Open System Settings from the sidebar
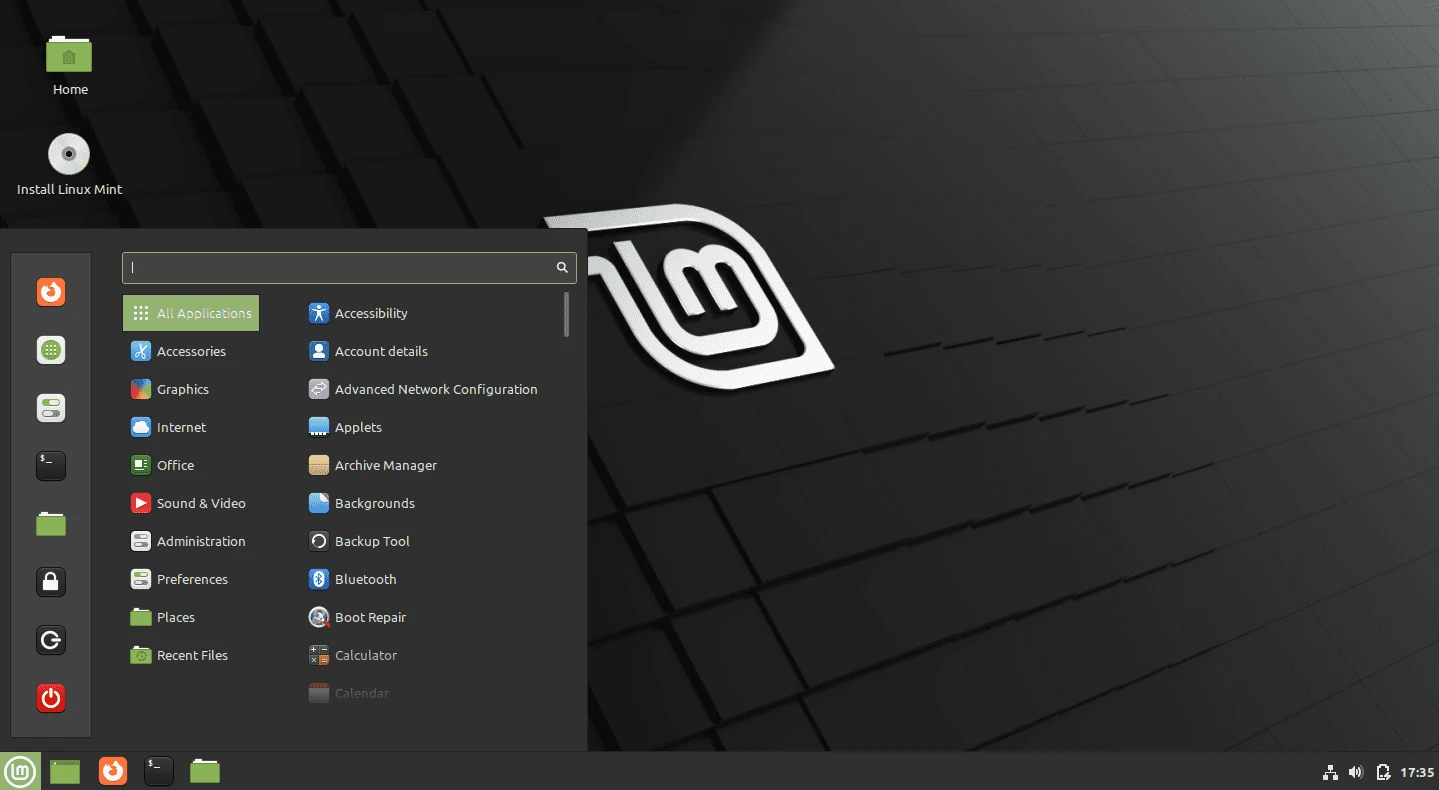Viewport: 1439px width, 790px height. point(50,407)
